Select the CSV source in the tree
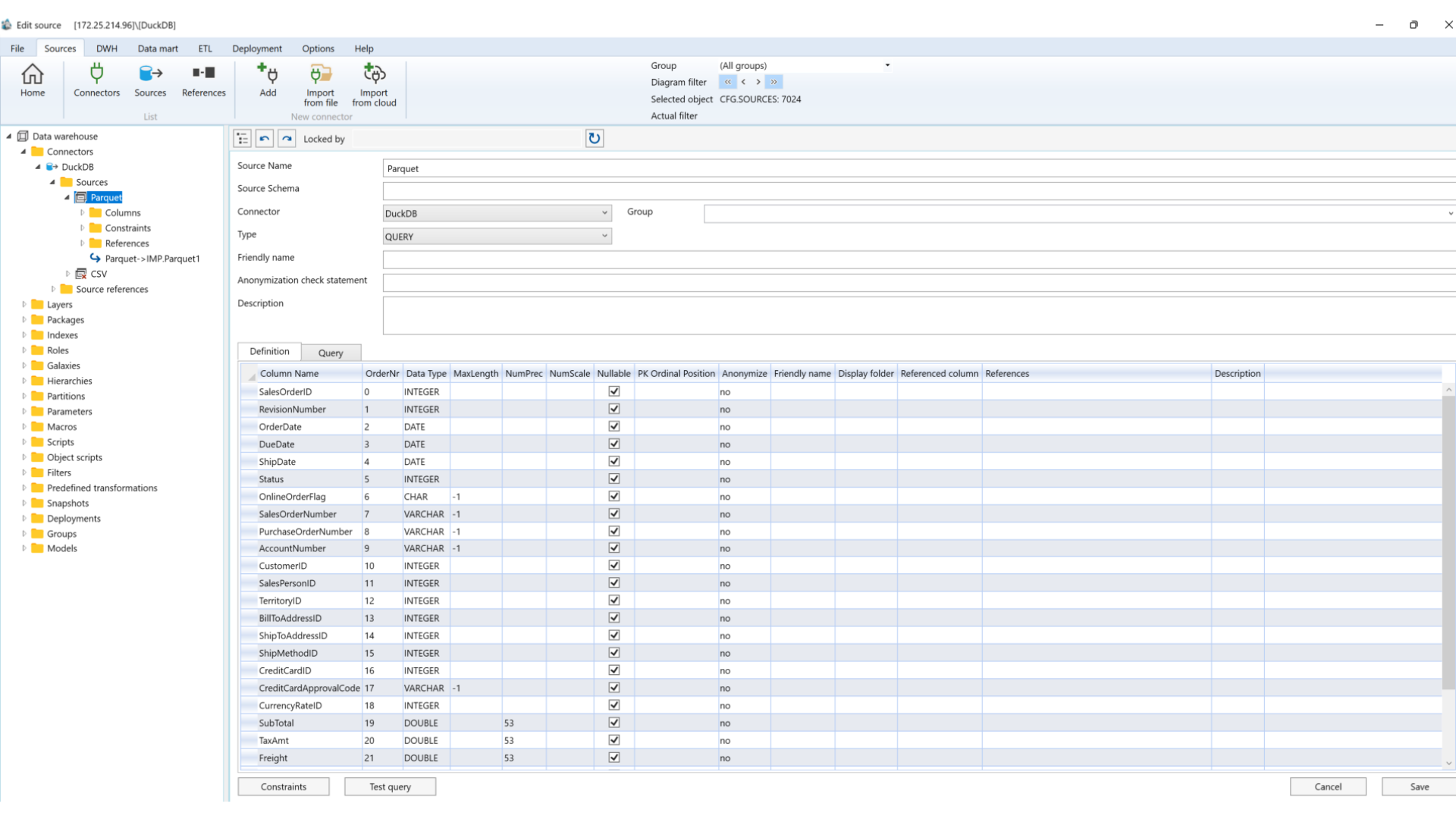 [99, 274]
